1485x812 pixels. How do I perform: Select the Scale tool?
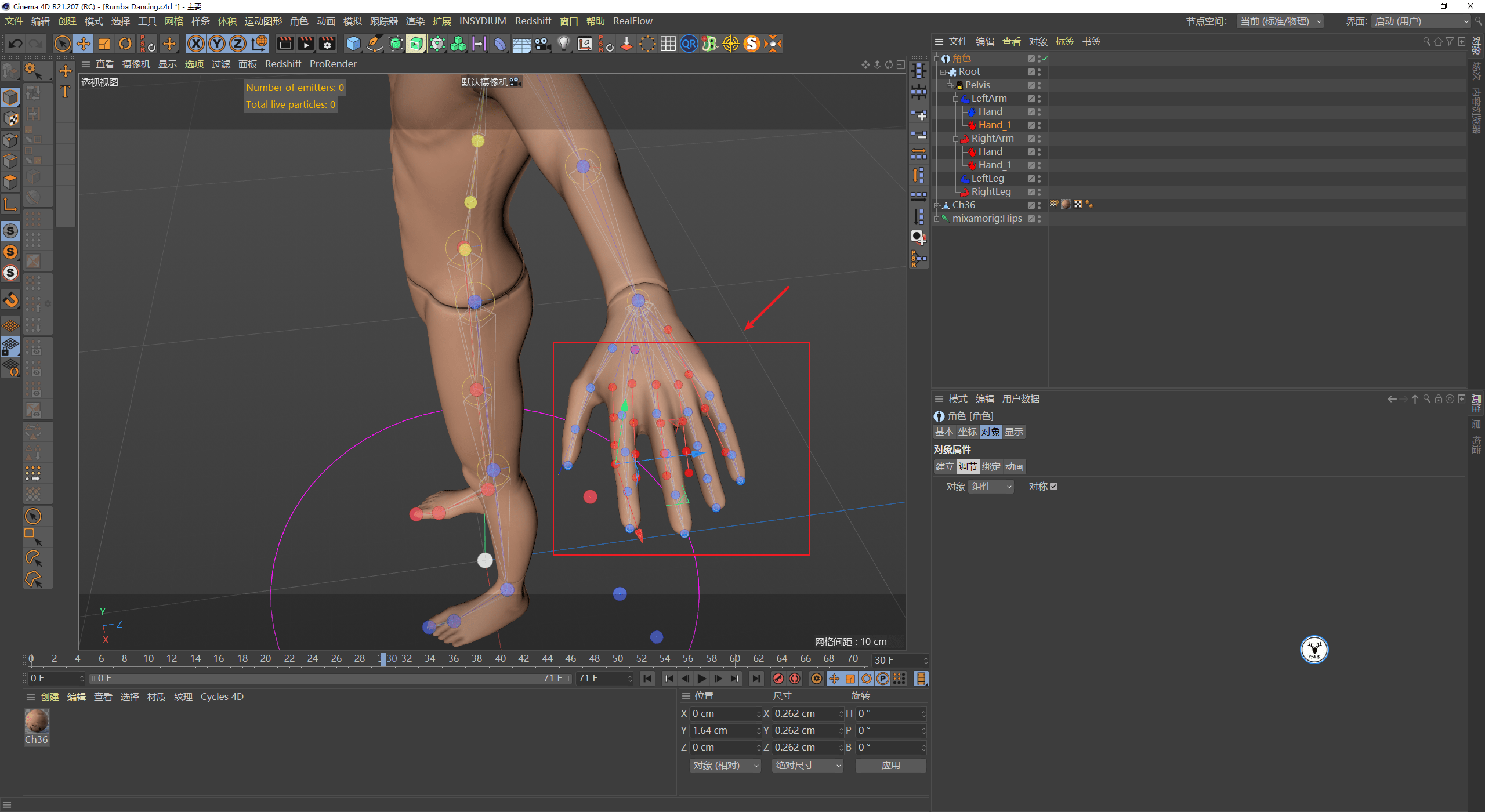click(x=105, y=43)
